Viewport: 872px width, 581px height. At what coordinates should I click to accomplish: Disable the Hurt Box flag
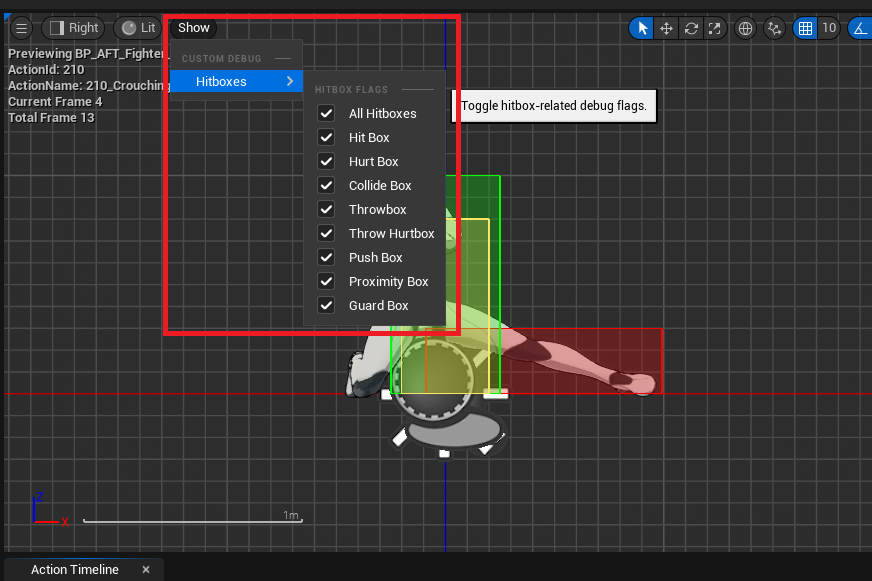click(326, 162)
